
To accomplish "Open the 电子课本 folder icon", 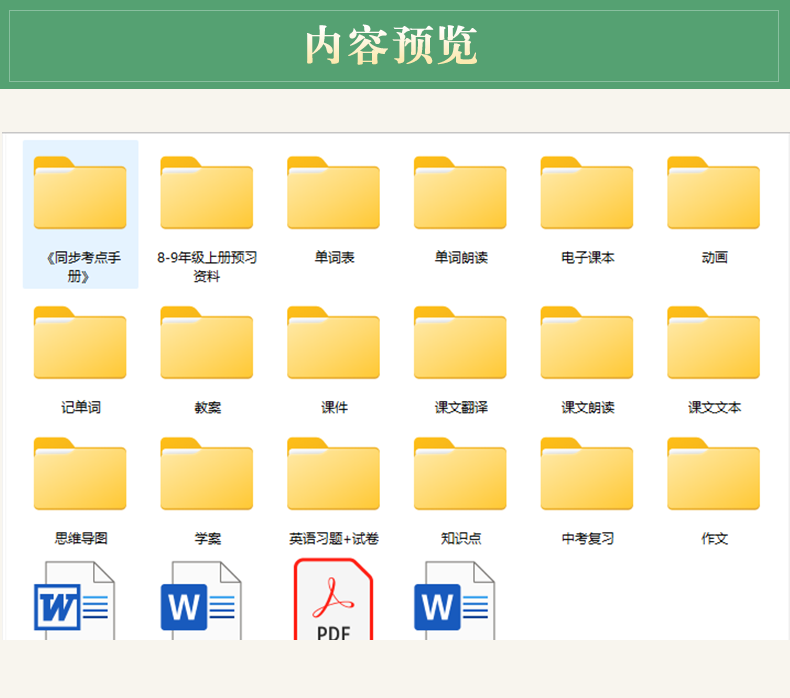I will click(587, 193).
